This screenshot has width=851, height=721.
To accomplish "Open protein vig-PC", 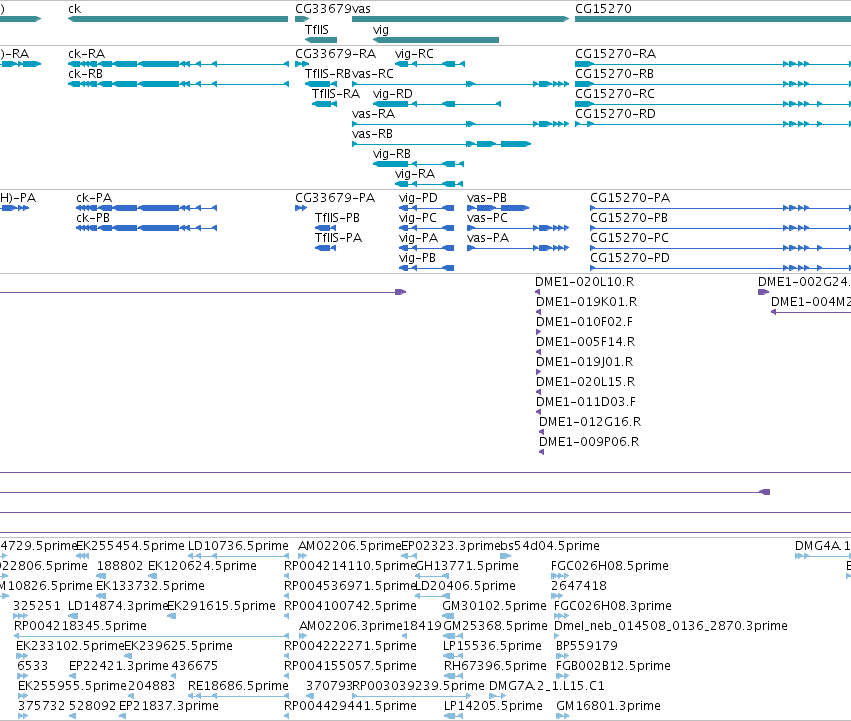I will (417, 218).
